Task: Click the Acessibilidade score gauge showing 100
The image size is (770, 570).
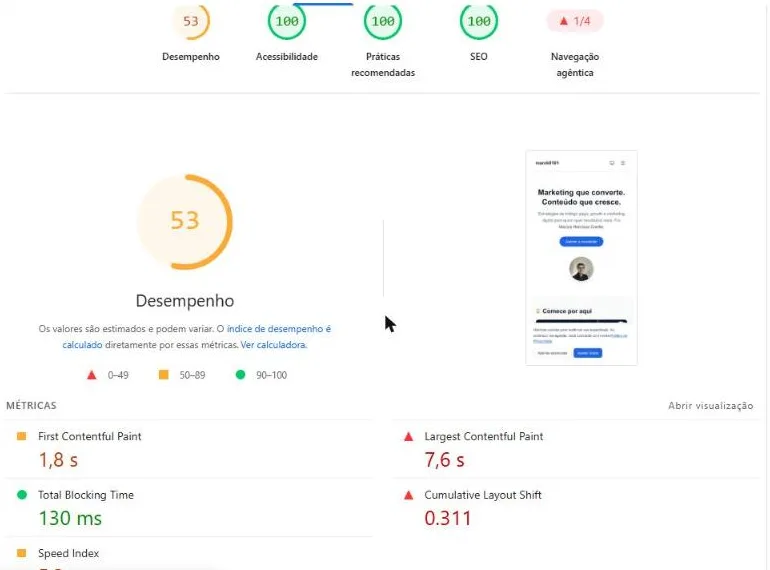Action: pos(287,21)
